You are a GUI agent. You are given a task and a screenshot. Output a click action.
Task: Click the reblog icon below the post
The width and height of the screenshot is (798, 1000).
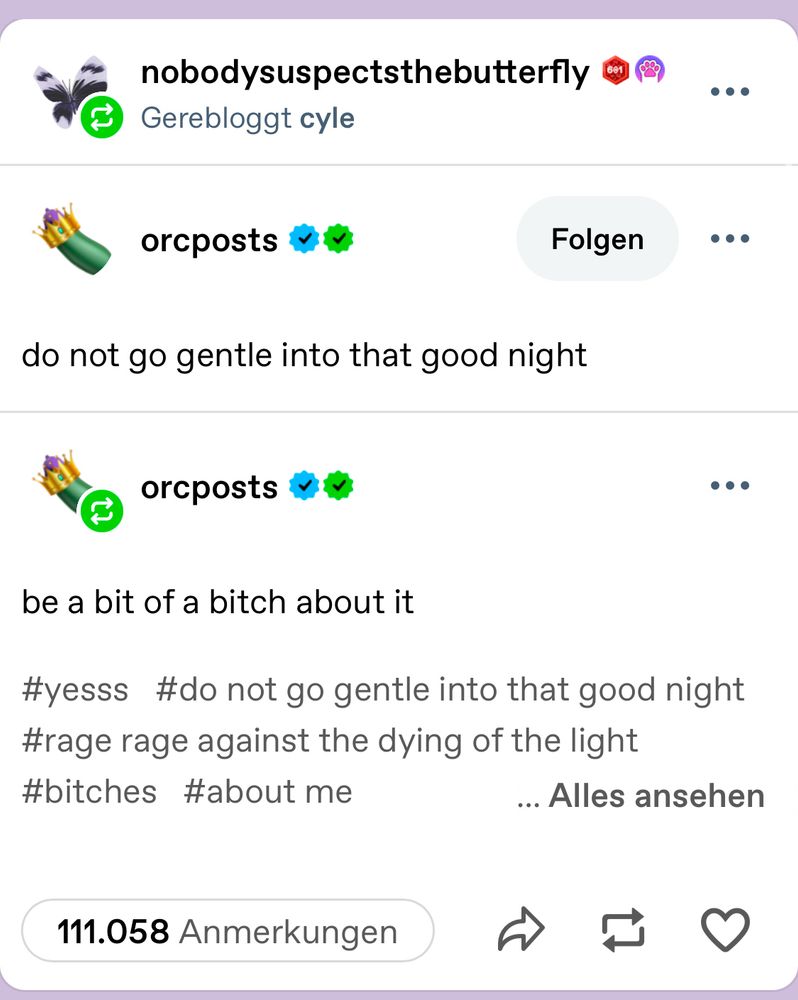(x=623, y=929)
